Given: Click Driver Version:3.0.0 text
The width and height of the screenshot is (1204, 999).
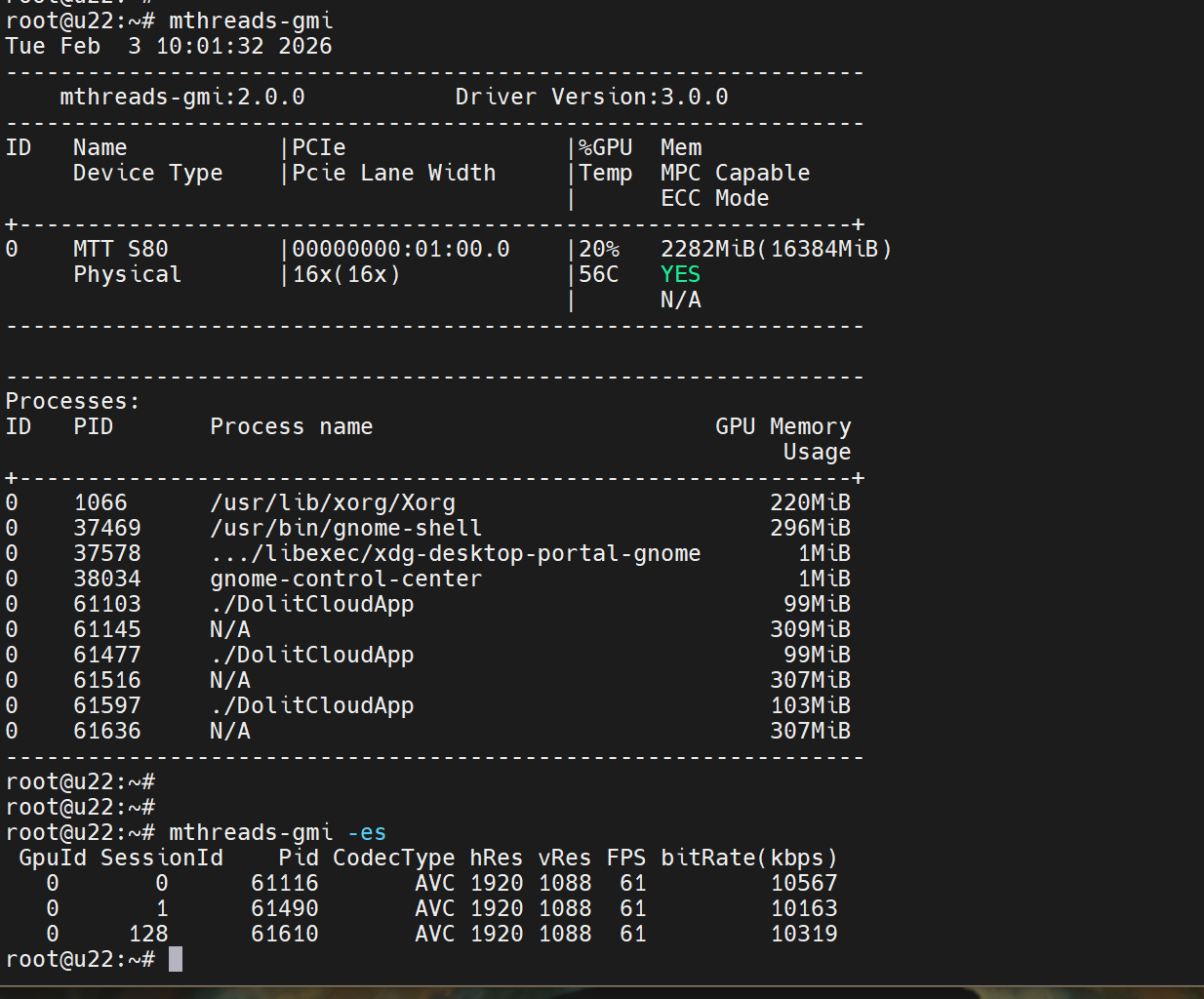Looking at the screenshot, I should [591, 97].
